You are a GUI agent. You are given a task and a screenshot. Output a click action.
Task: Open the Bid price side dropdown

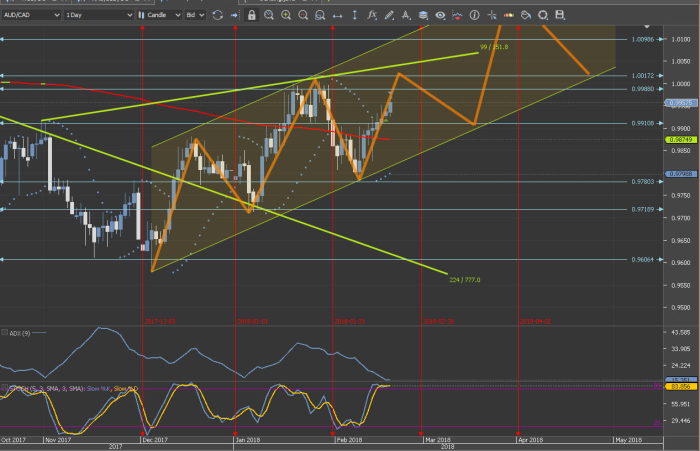(195, 15)
